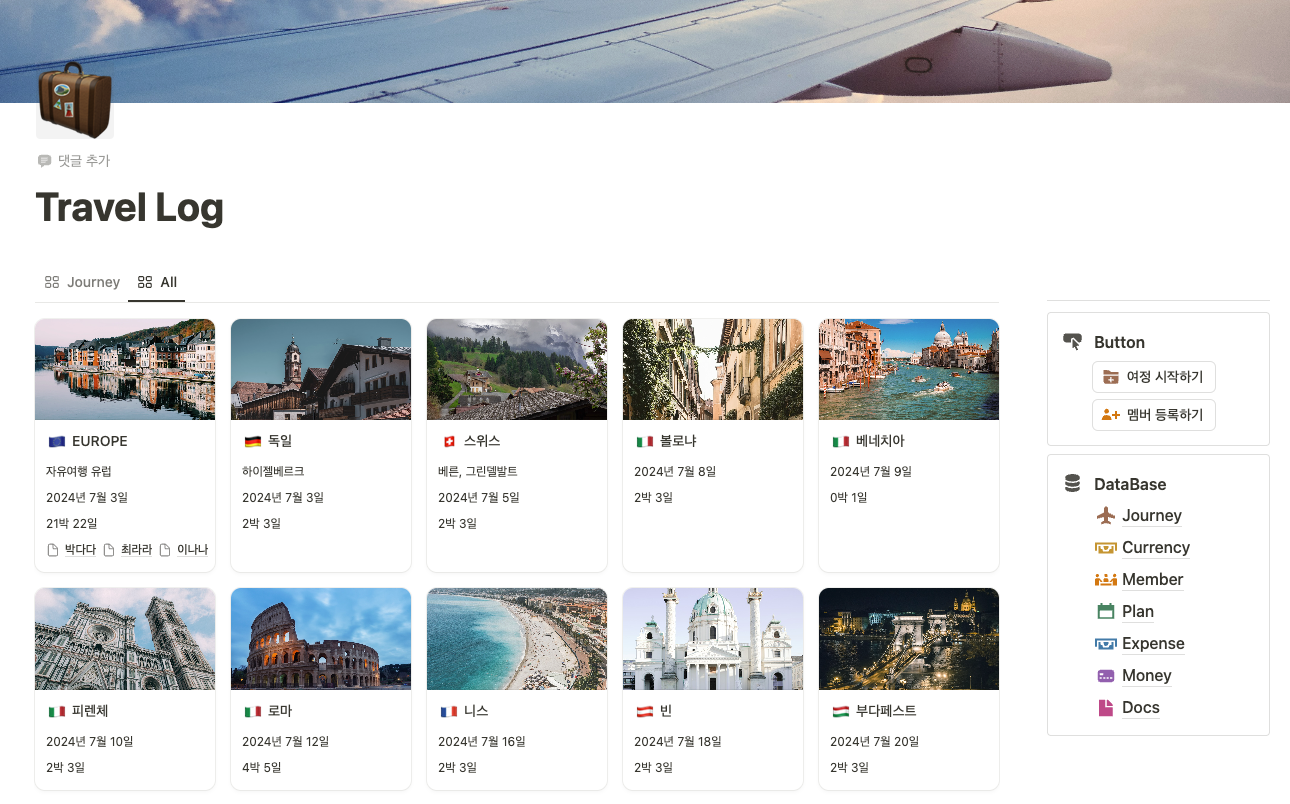This screenshot has width=1290, height=804.
Task: Open the 독일 card cover image
Action: [321, 369]
